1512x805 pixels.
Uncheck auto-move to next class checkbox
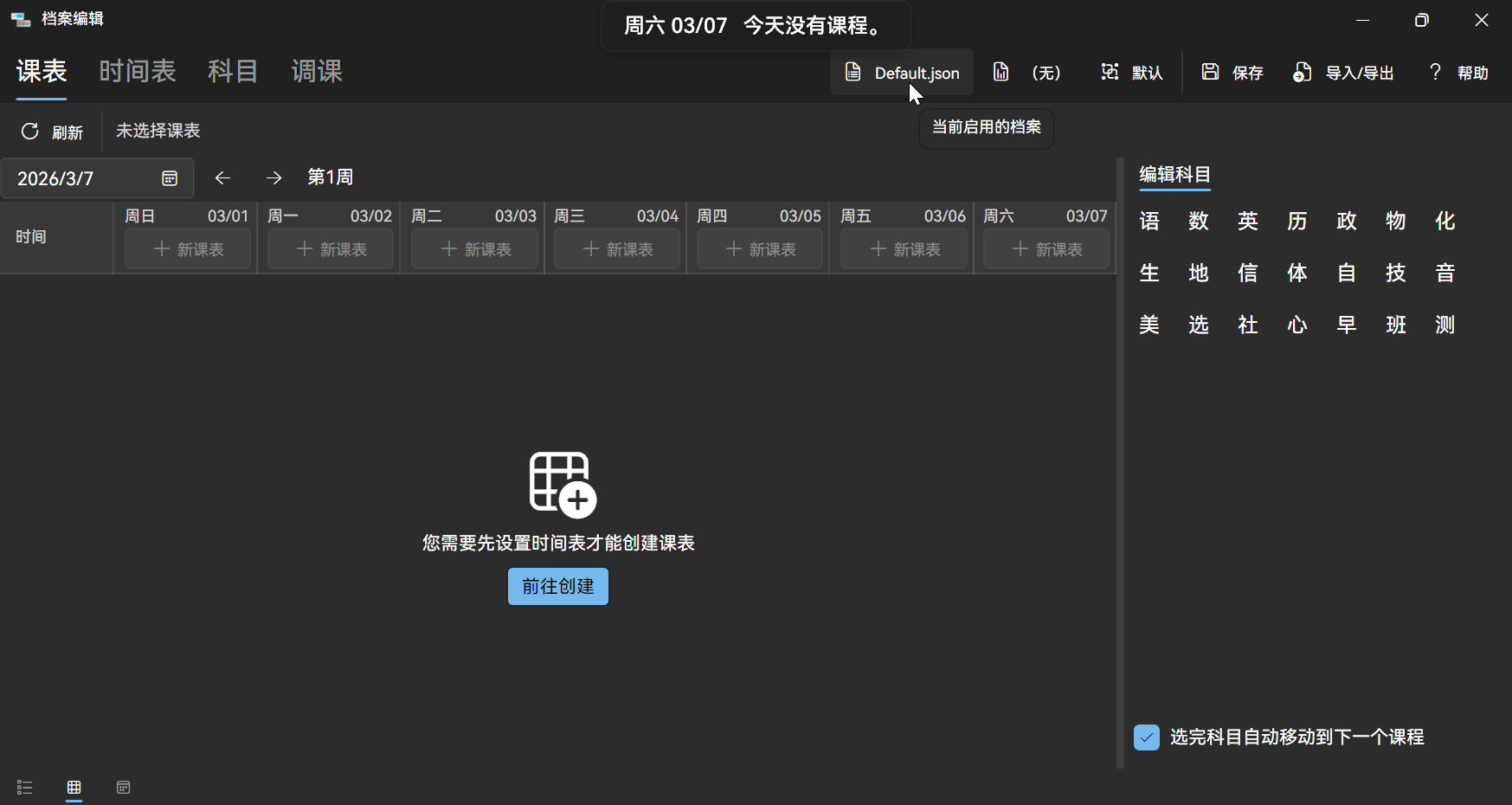coord(1147,737)
